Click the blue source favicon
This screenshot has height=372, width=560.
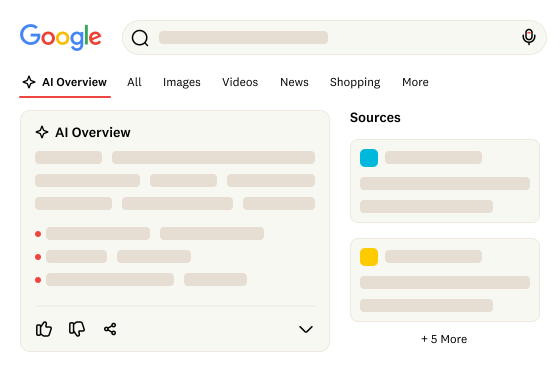point(369,158)
